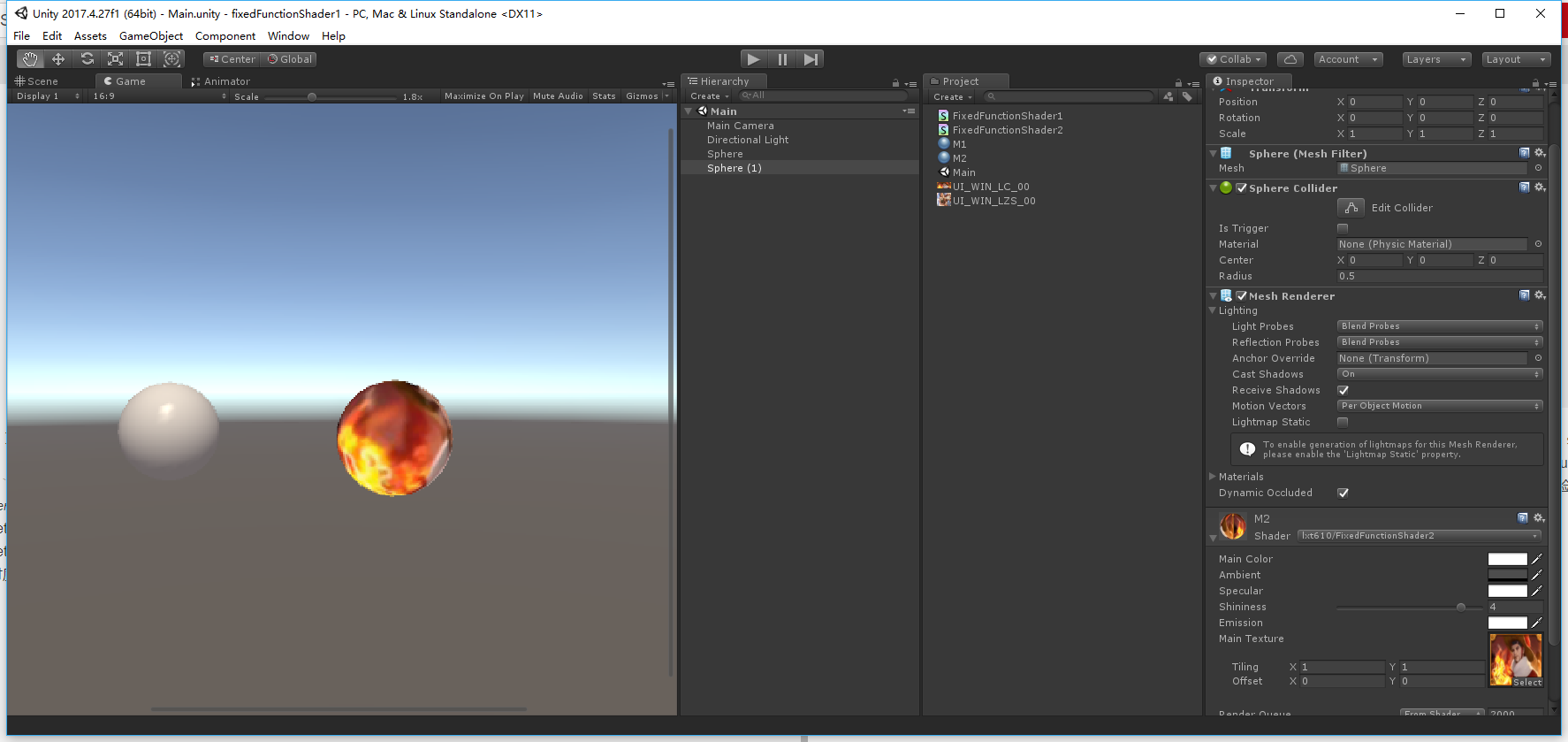Select the Scale tool
Image resolution: width=1568 pixels, height=742 pixels.
pyautogui.click(x=115, y=59)
